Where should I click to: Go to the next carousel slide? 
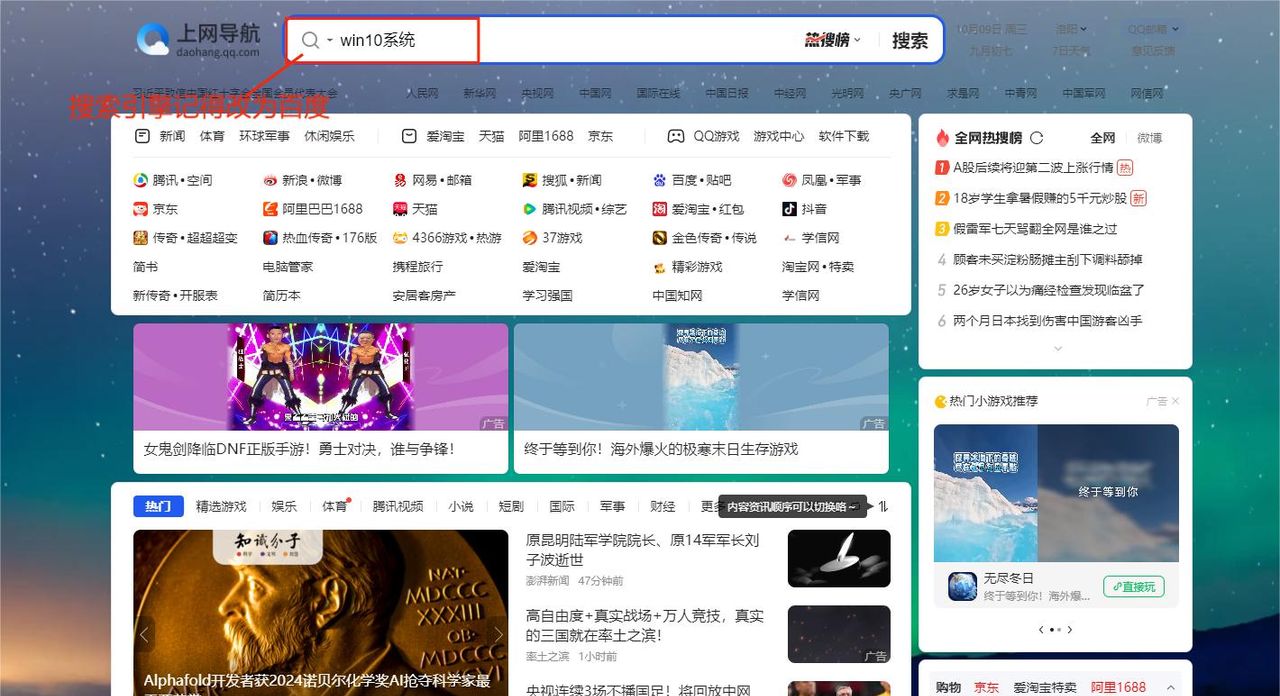click(x=497, y=634)
